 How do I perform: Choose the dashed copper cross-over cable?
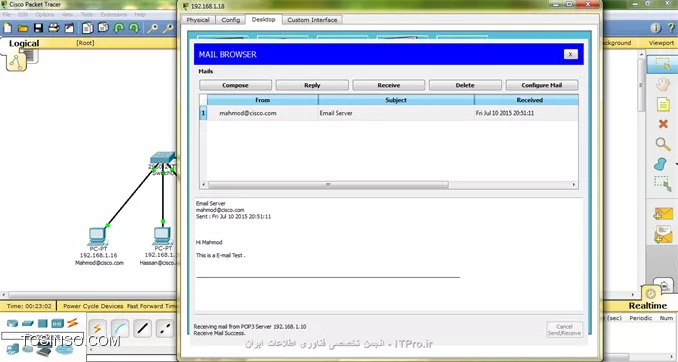pos(165,329)
